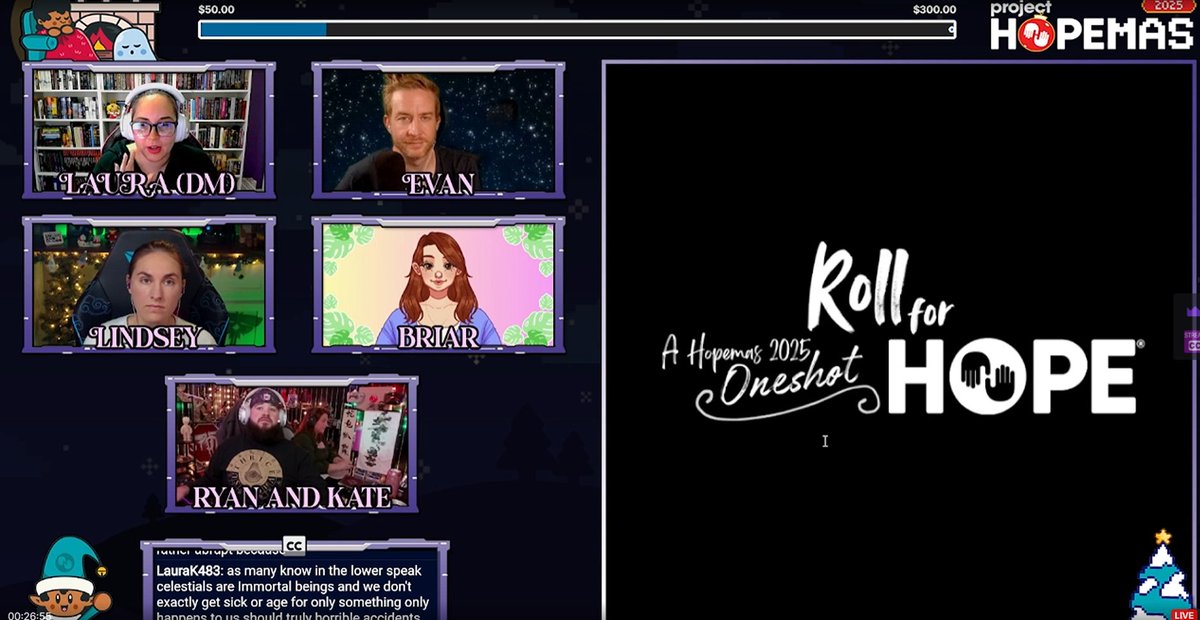1200x620 pixels.
Task: Click the $300.00 goal amount label
Action: [934, 10]
